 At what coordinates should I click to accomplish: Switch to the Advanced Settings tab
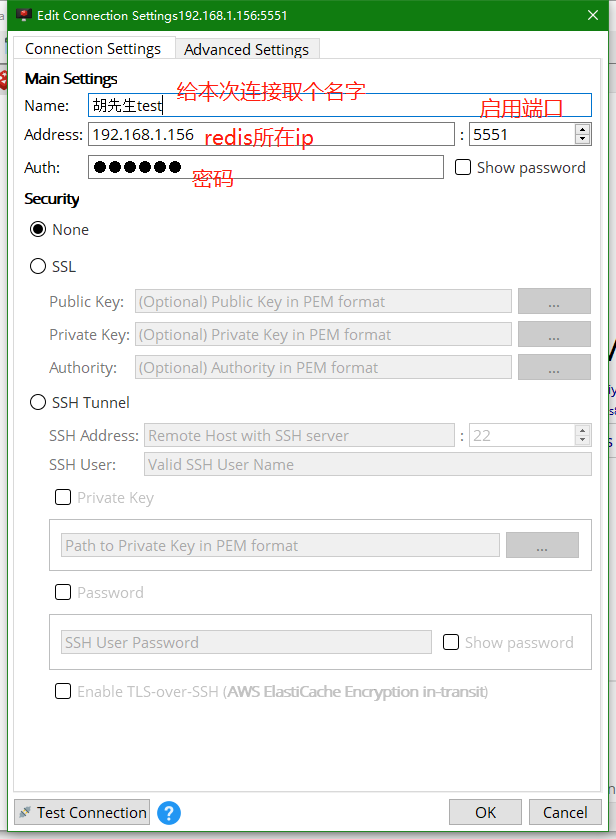(x=247, y=49)
